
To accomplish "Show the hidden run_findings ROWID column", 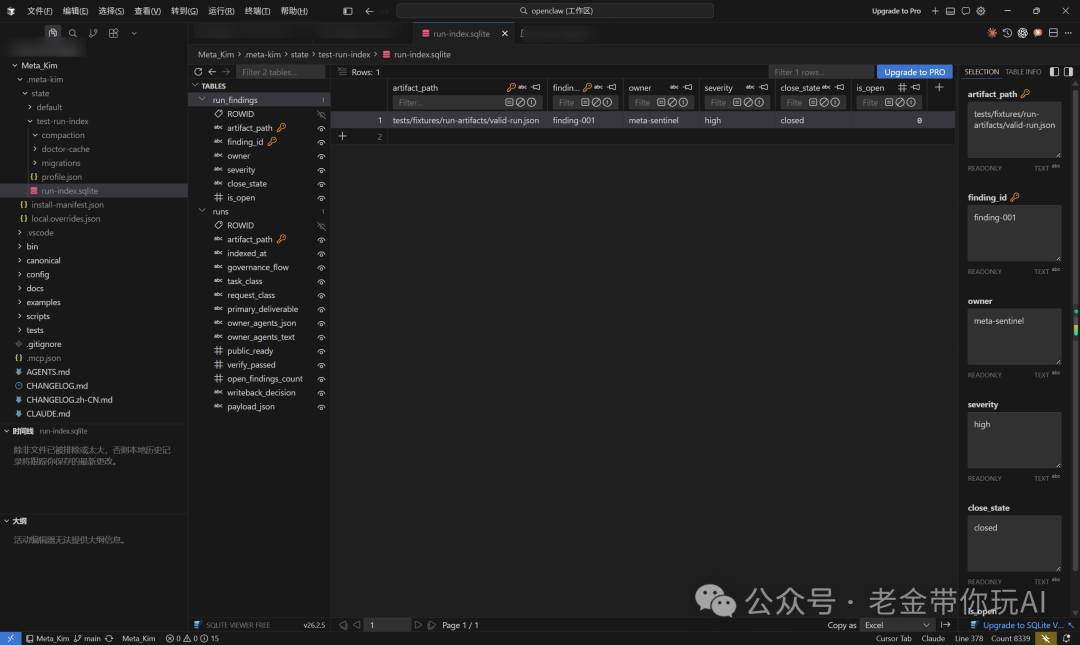I will pos(321,114).
